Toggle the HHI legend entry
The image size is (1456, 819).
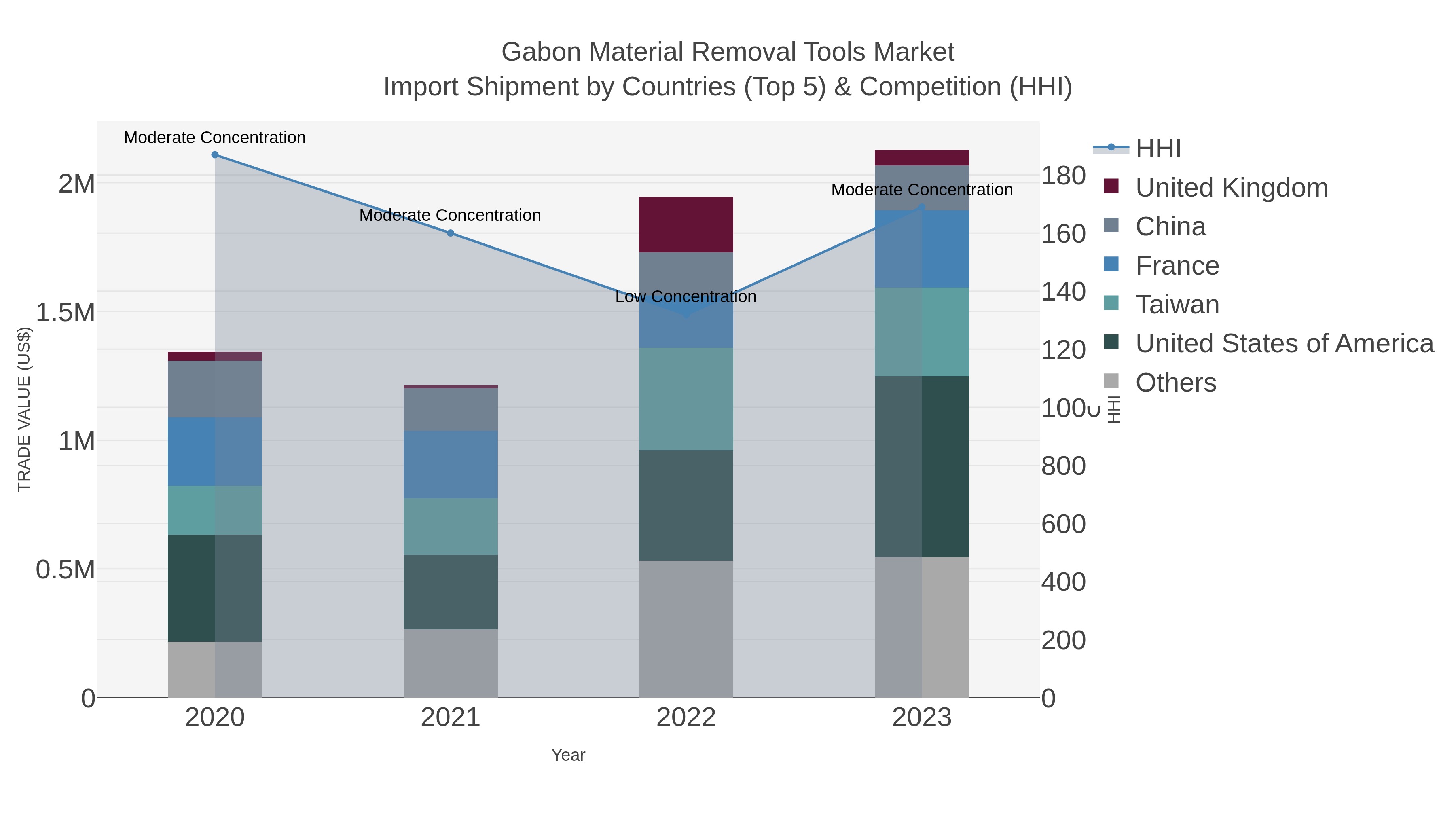1137,148
